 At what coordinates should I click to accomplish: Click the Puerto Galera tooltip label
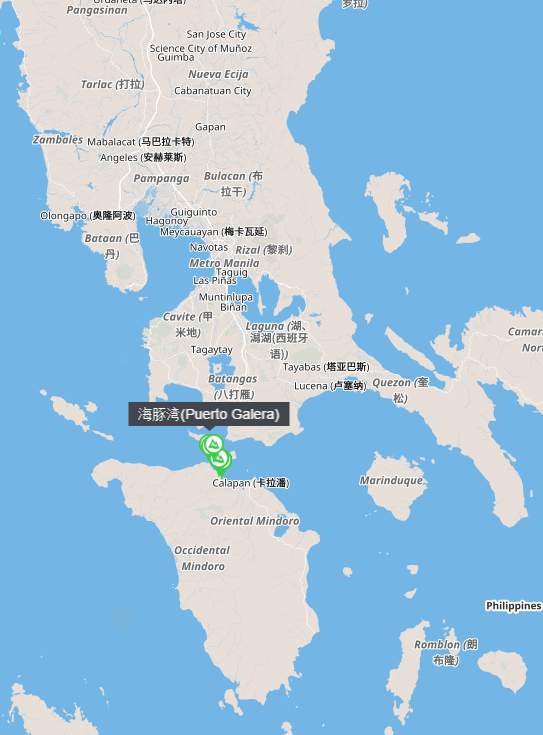[209, 414]
